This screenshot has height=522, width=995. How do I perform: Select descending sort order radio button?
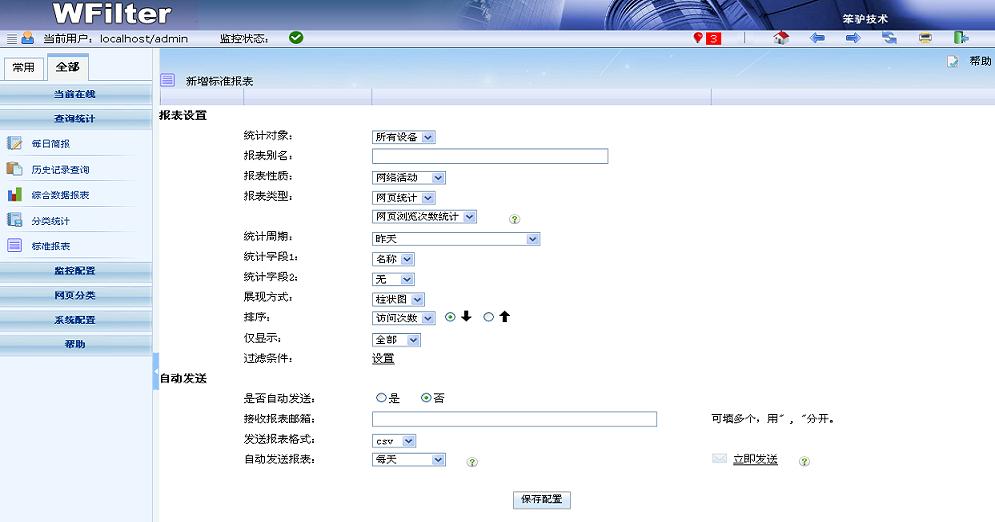450,317
